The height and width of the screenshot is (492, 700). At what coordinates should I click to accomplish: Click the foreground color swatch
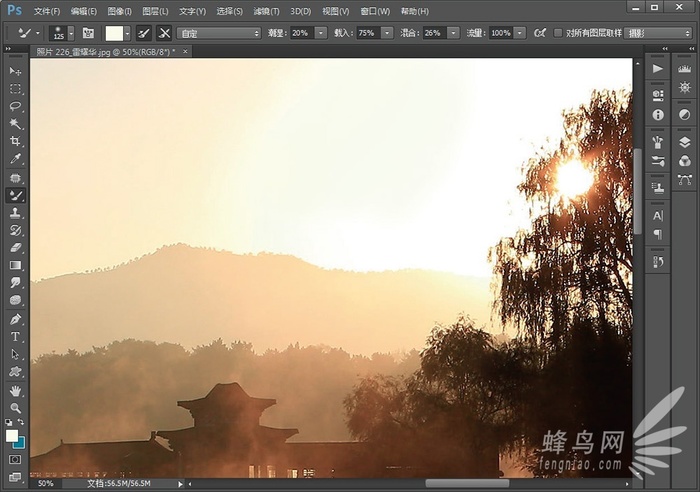pyautogui.click(x=12, y=435)
